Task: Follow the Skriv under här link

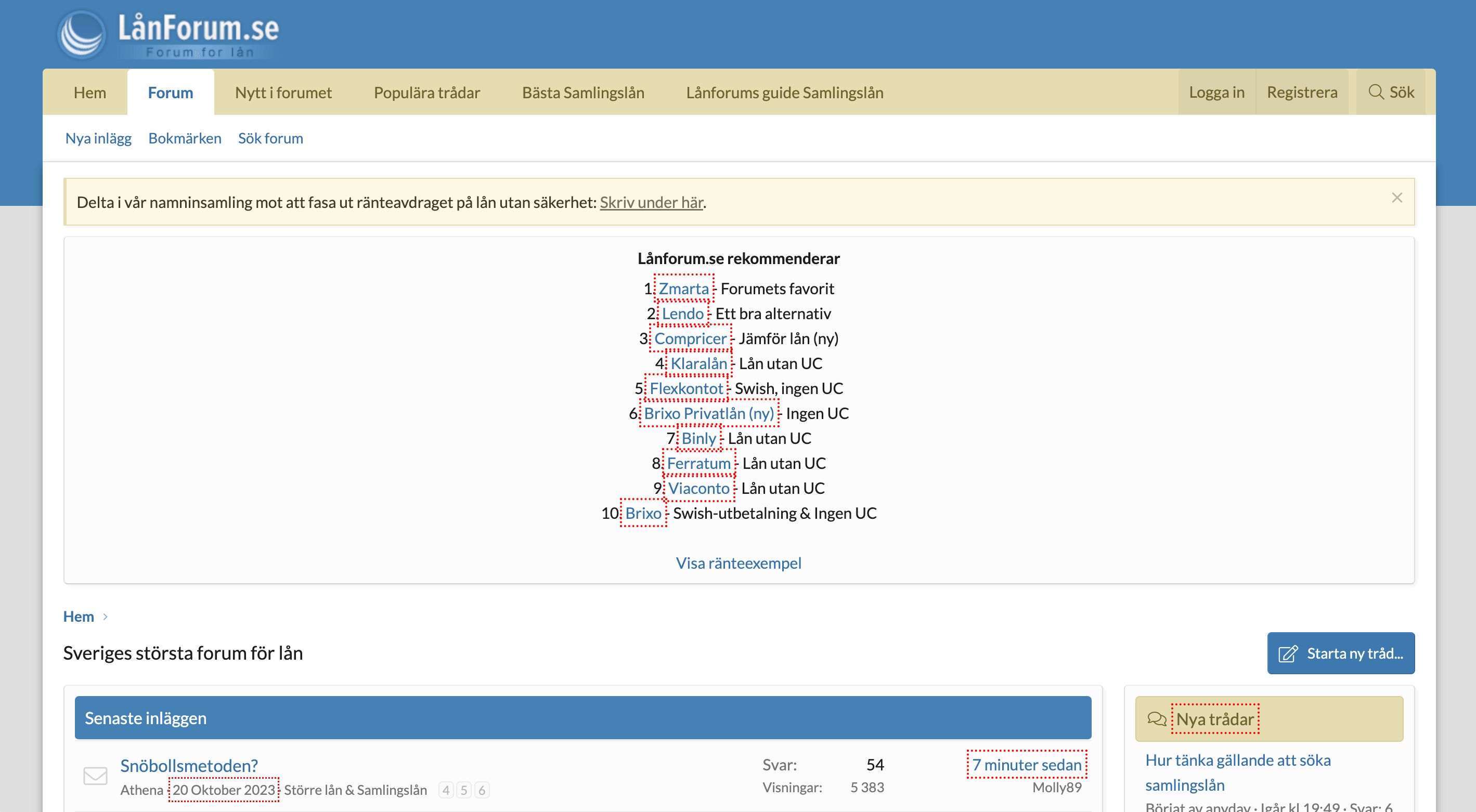Action: (651, 202)
